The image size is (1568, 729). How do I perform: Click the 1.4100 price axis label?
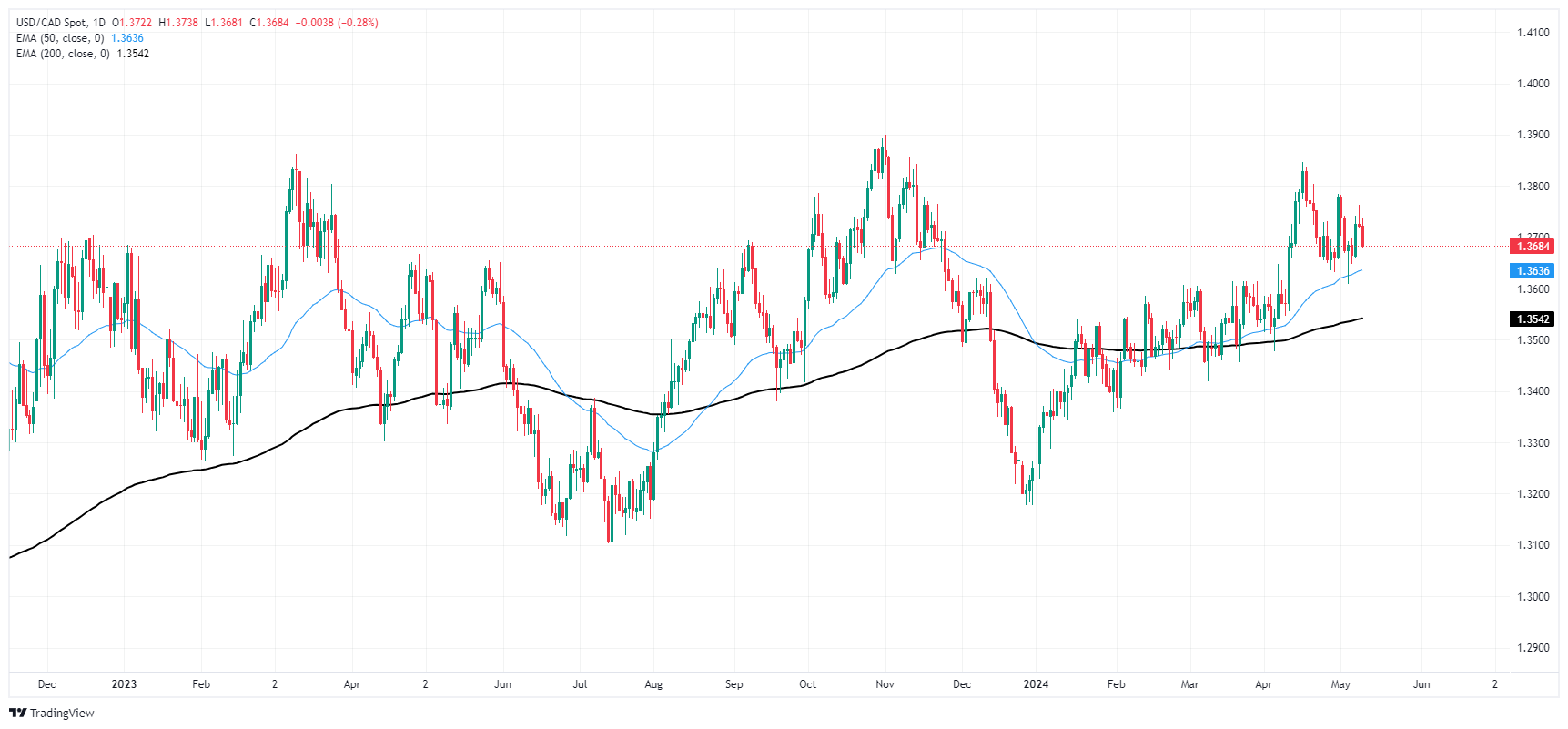[x=1533, y=33]
